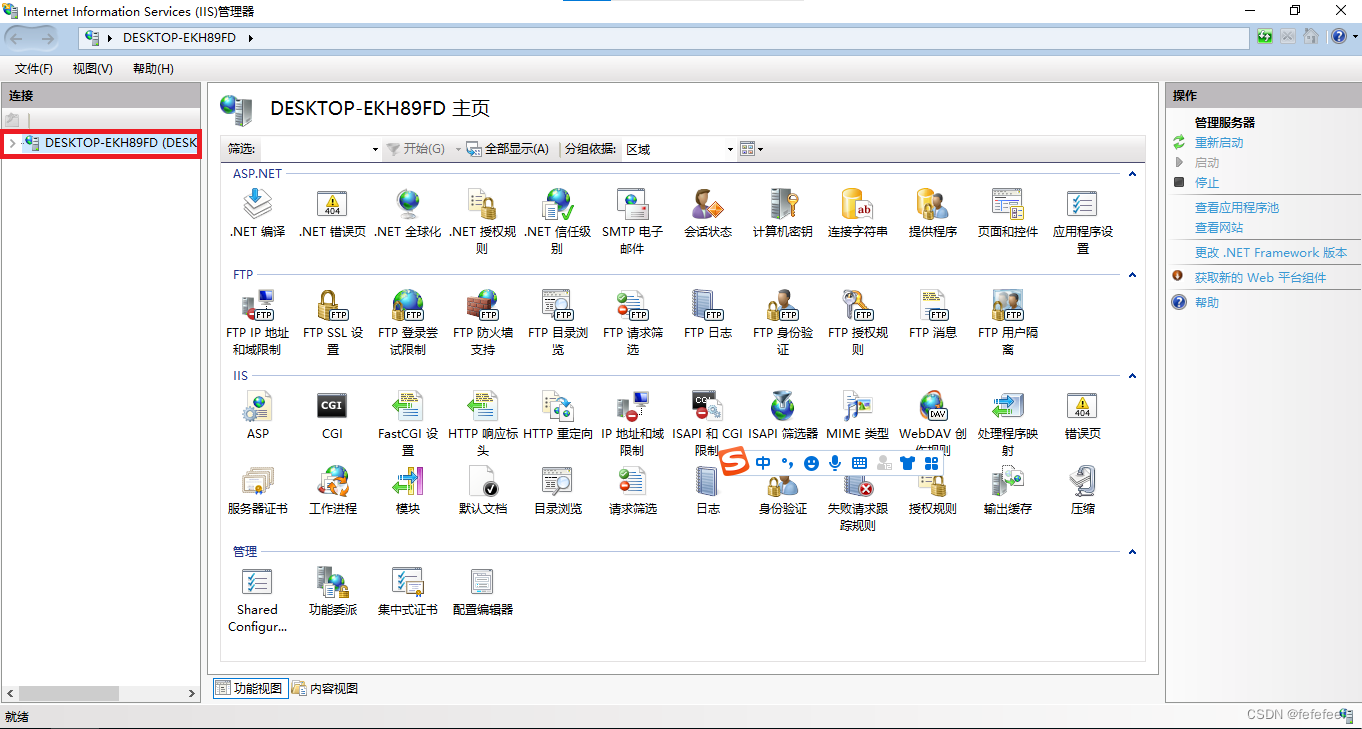Open the ASP feature in IIS
This screenshot has height=729, width=1362.
click(x=257, y=416)
